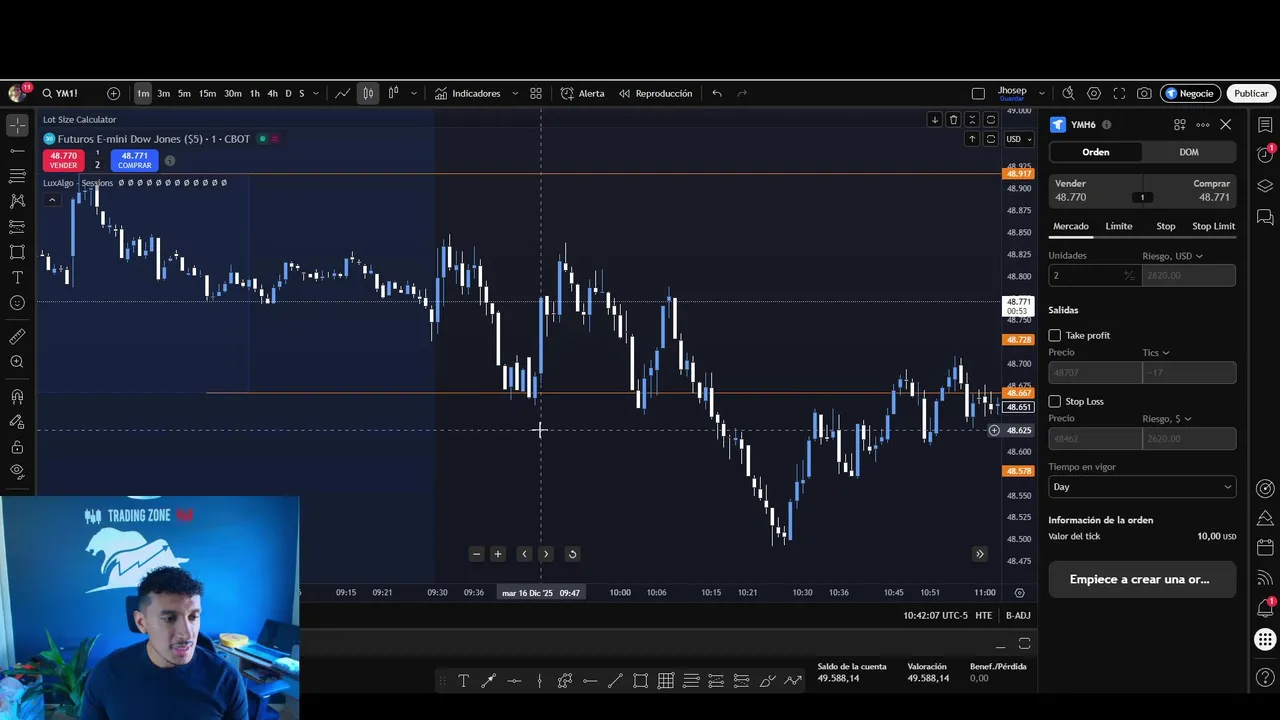
Task: Select the ruler measure tool
Action: [x=17, y=337]
